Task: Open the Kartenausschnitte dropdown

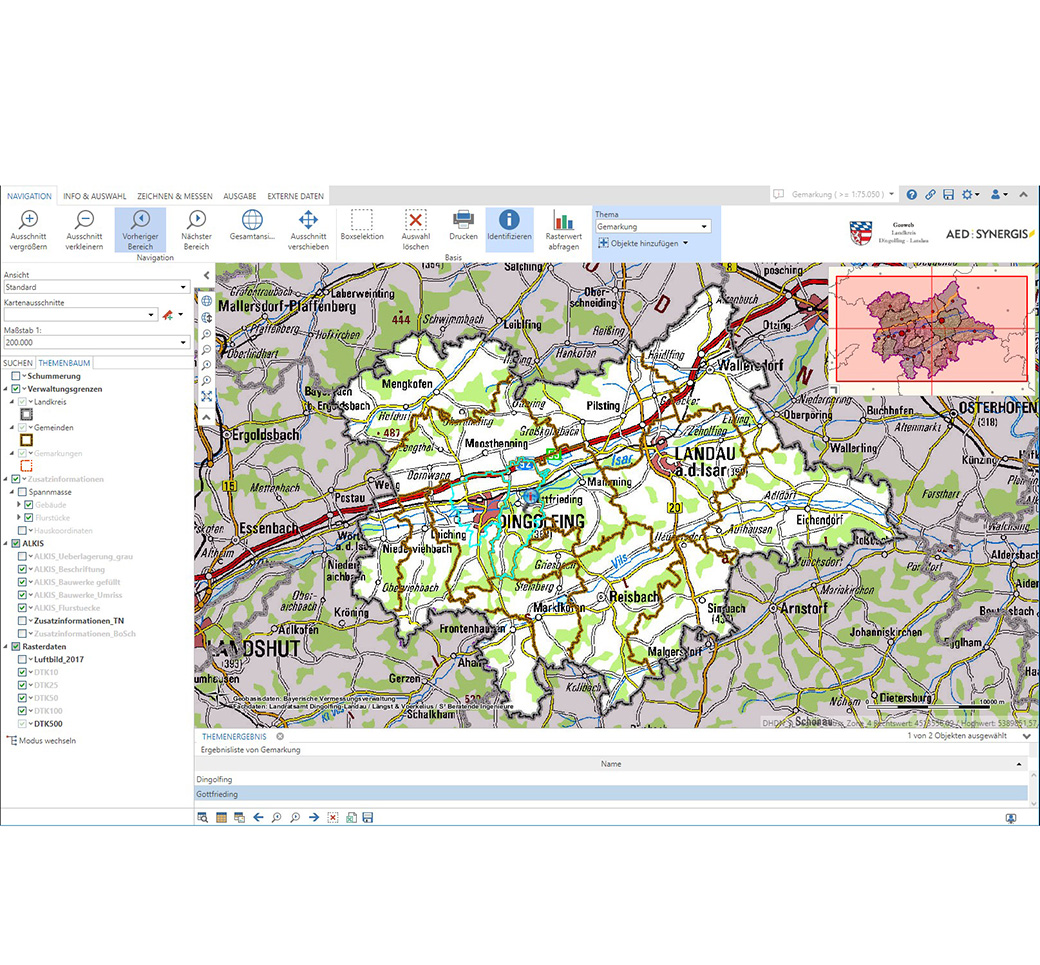Action: pyautogui.click(x=80, y=315)
